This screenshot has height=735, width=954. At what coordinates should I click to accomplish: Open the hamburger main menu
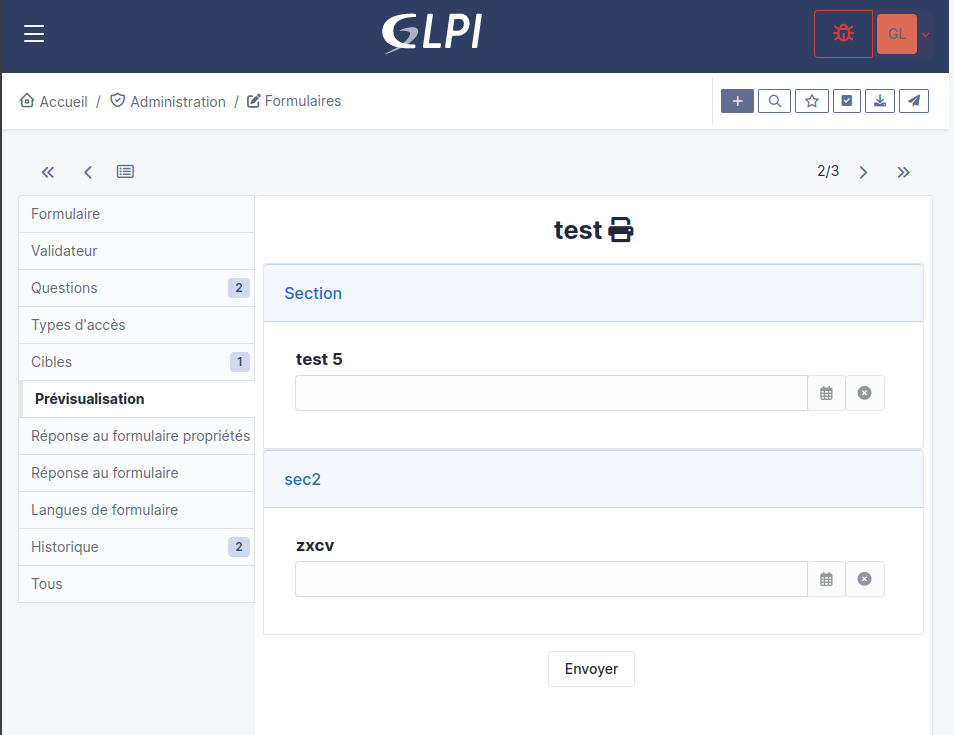[x=34, y=34]
